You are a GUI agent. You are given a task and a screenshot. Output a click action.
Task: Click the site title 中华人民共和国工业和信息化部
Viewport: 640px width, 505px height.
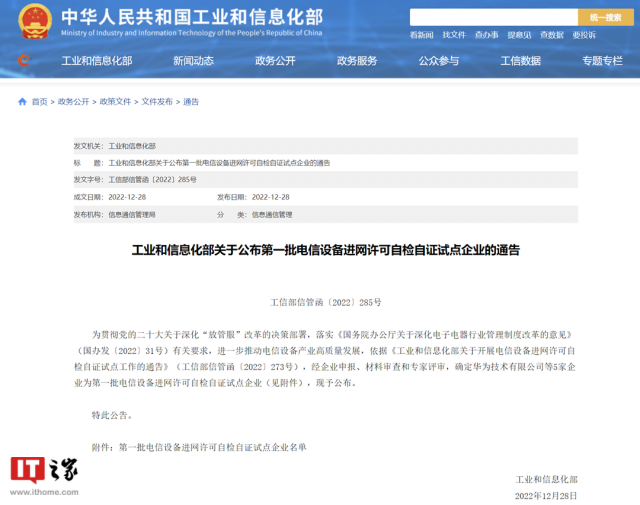click(x=192, y=17)
